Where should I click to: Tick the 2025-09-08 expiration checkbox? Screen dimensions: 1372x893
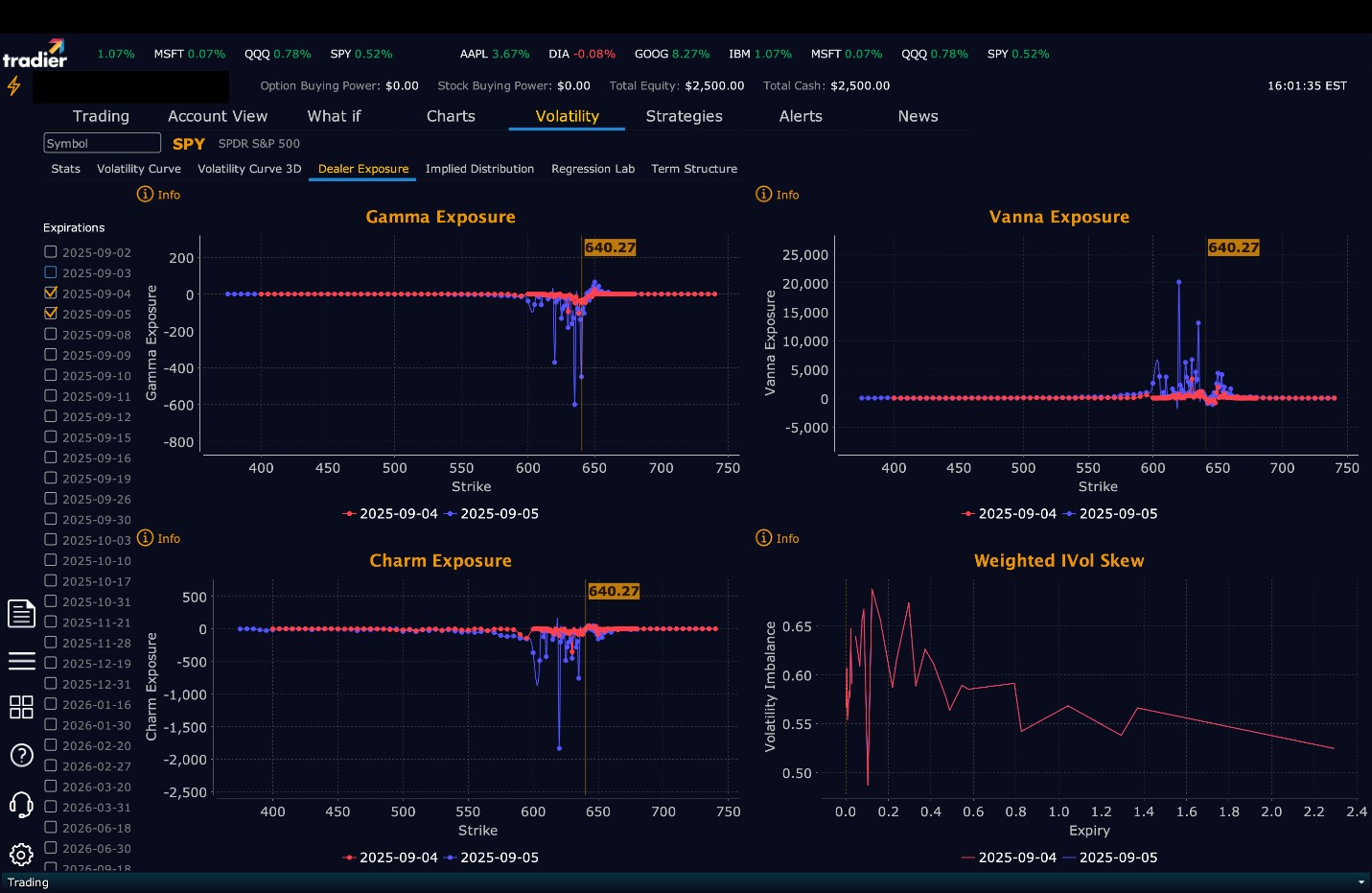click(51, 334)
